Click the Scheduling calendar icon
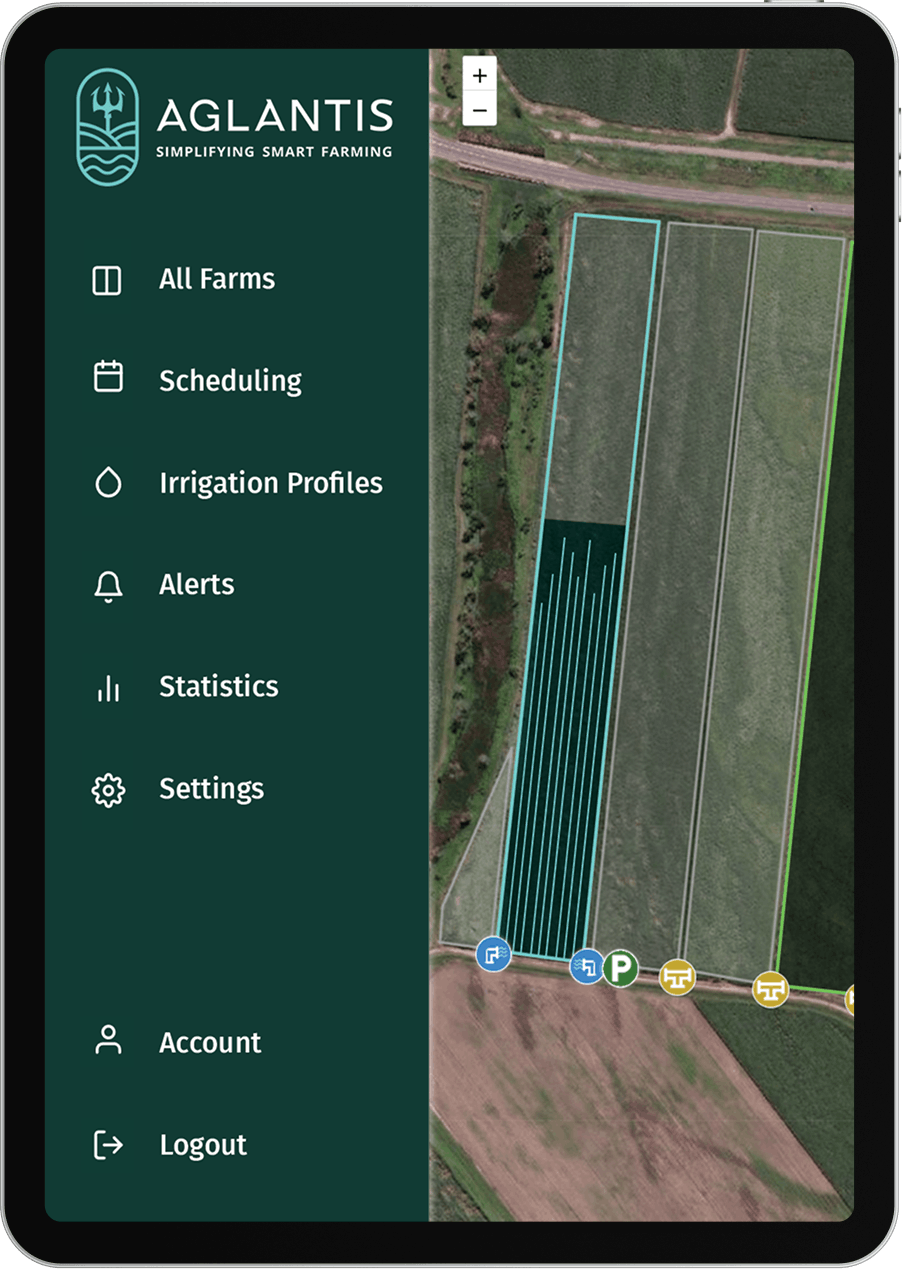Image resolution: width=902 pixels, height=1269 pixels. 108,377
